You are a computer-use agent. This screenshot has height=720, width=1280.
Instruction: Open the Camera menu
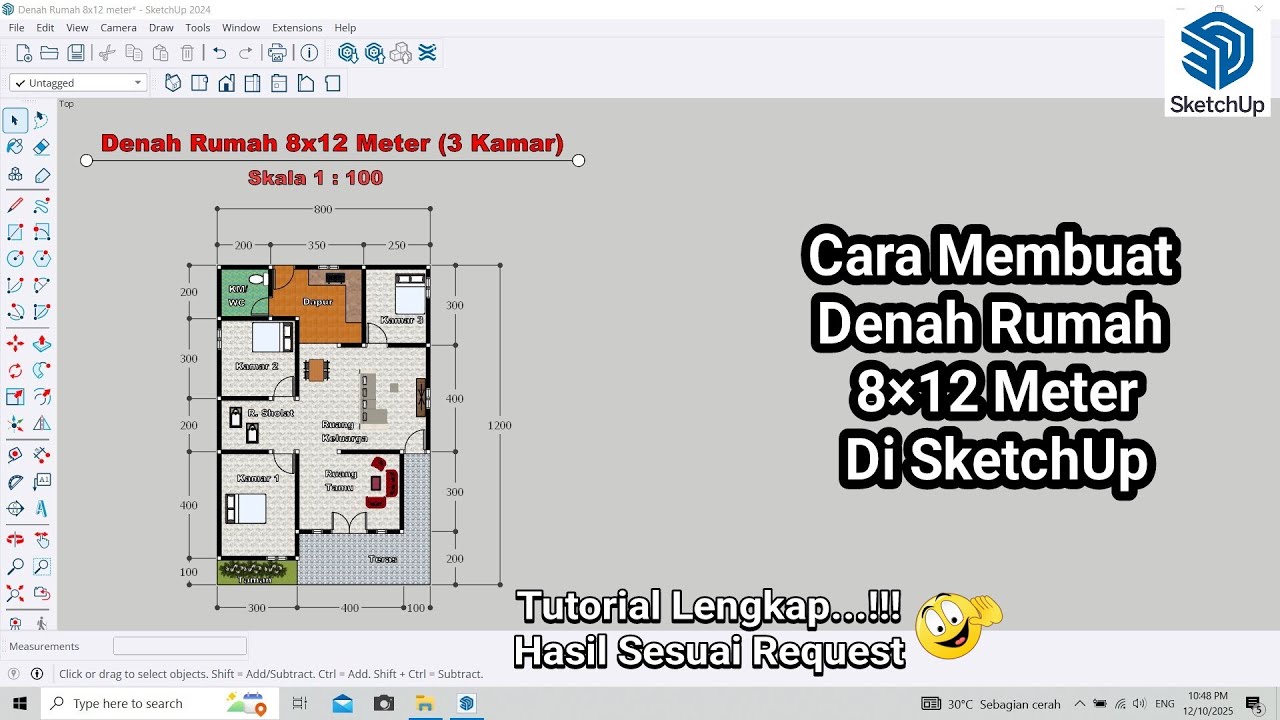click(x=118, y=28)
